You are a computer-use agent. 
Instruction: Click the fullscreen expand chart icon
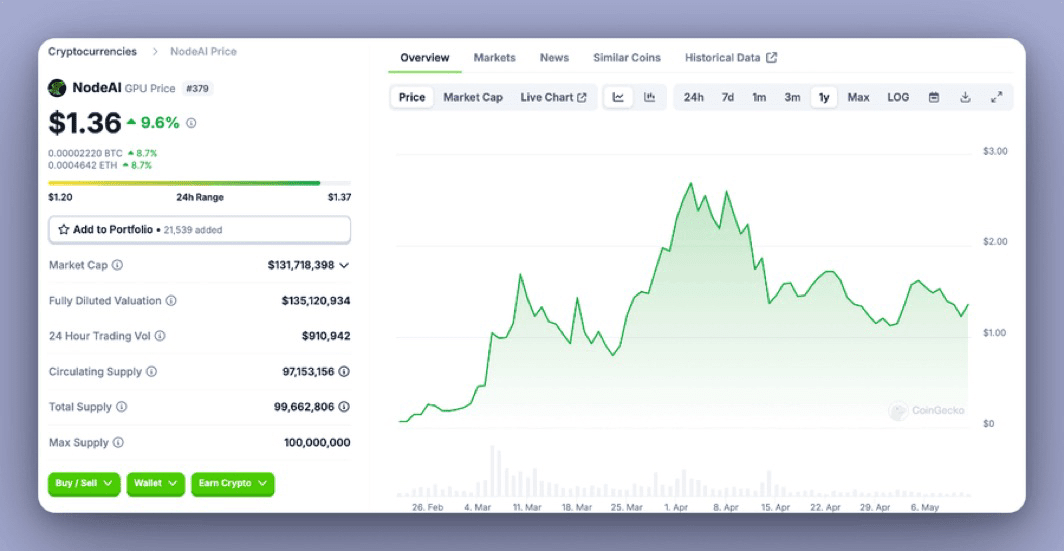(996, 97)
